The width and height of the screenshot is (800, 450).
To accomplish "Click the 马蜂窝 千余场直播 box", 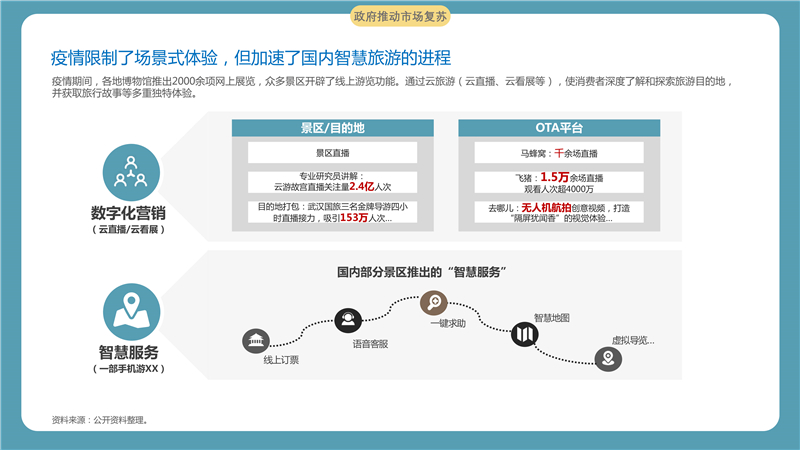I will point(559,153).
